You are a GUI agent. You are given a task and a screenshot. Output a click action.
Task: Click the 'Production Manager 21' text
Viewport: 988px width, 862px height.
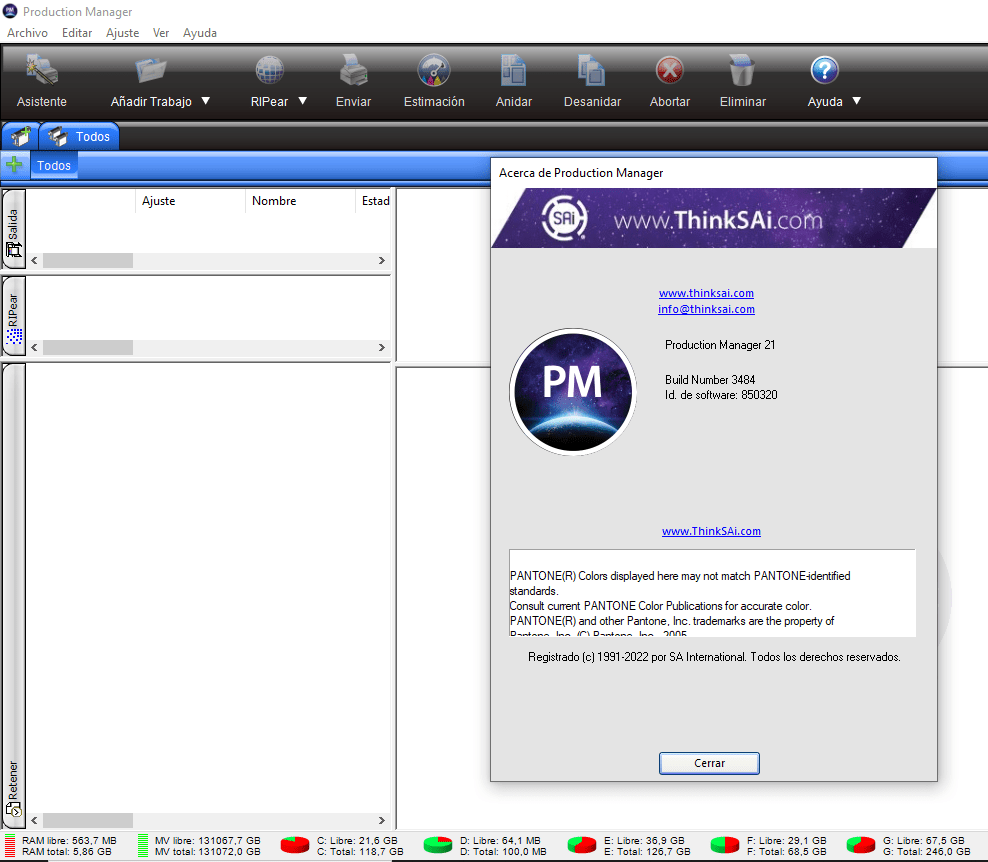720,345
